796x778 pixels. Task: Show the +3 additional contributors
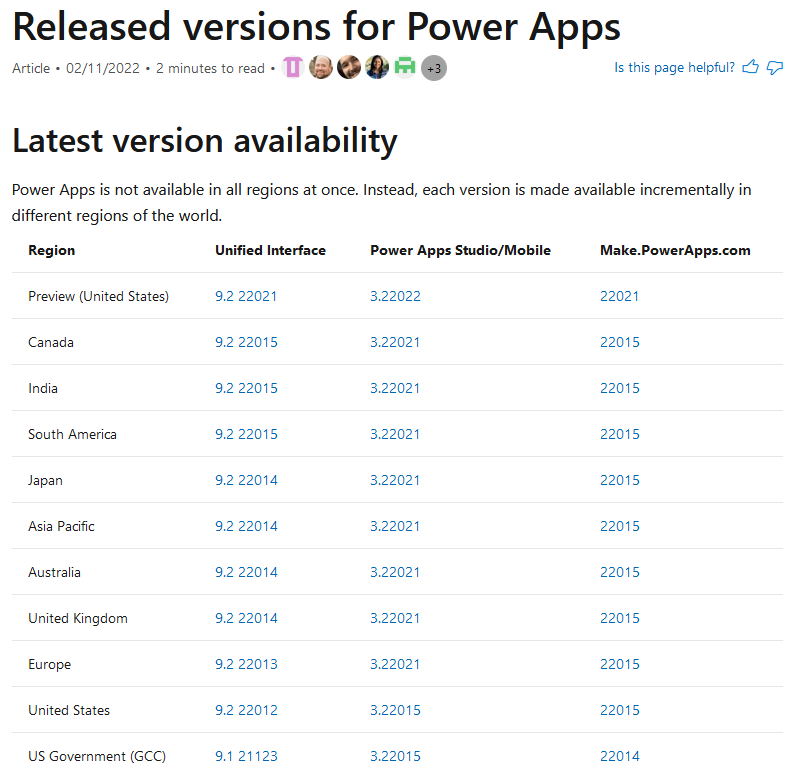tap(434, 68)
